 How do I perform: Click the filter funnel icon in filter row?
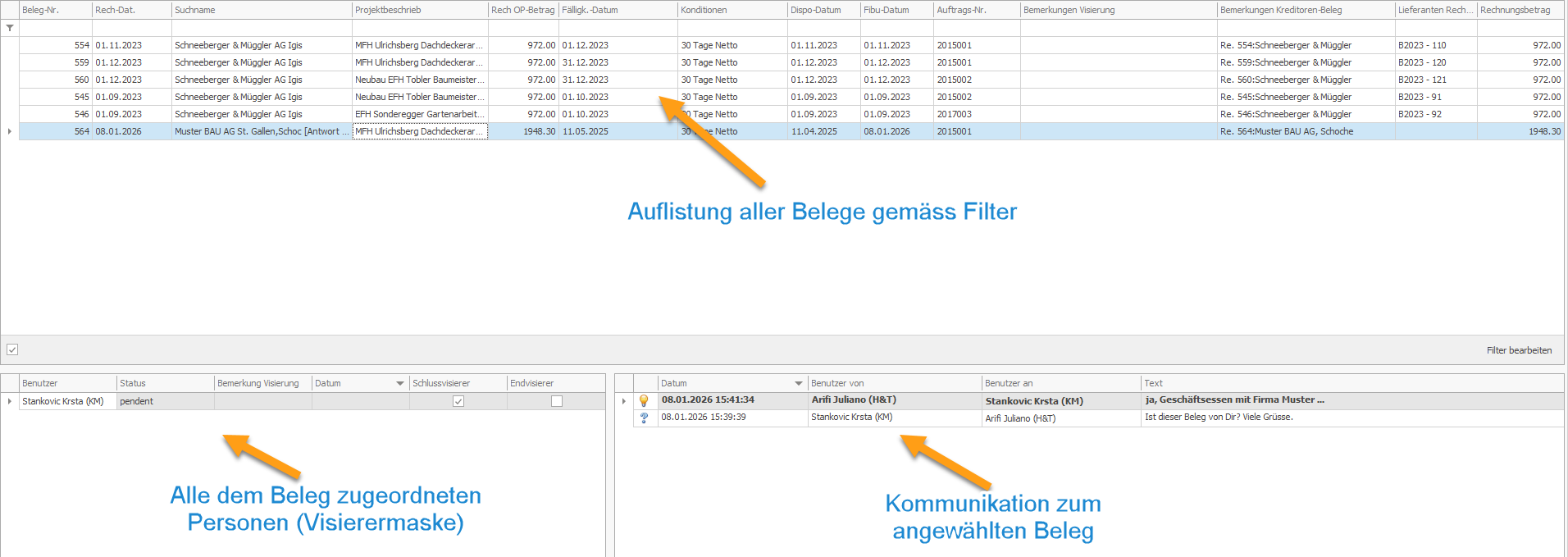click(x=10, y=28)
